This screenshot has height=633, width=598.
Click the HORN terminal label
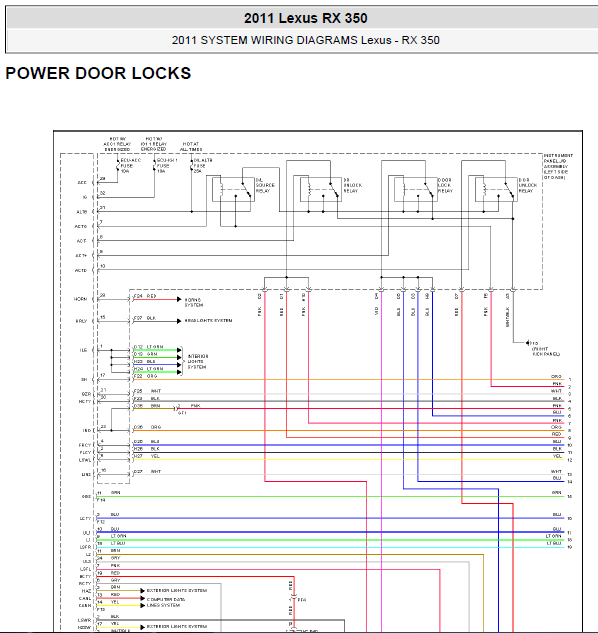click(80, 299)
